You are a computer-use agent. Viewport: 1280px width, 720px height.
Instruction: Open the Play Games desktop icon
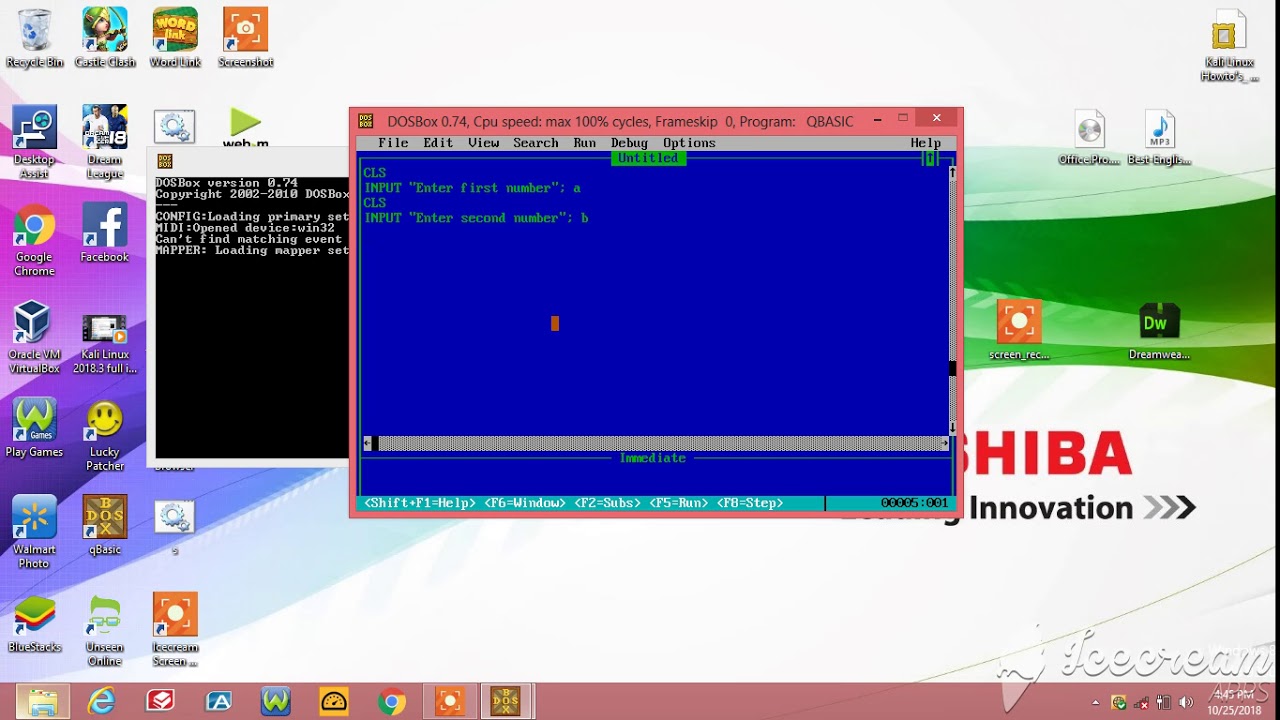coord(34,429)
